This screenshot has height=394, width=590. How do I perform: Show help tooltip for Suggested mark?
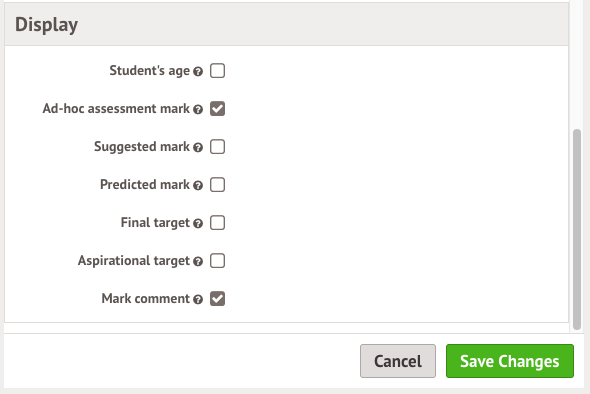click(198, 148)
